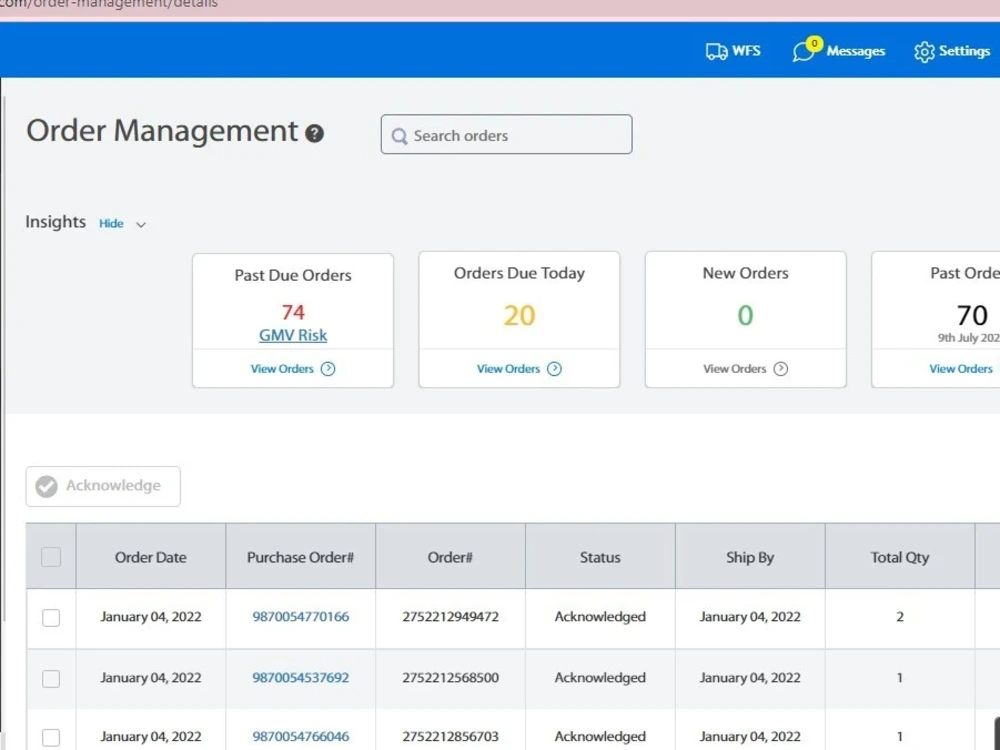The height and width of the screenshot is (750, 1000).
Task: Open purchase order 9870054766046
Action: tap(299, 736)
